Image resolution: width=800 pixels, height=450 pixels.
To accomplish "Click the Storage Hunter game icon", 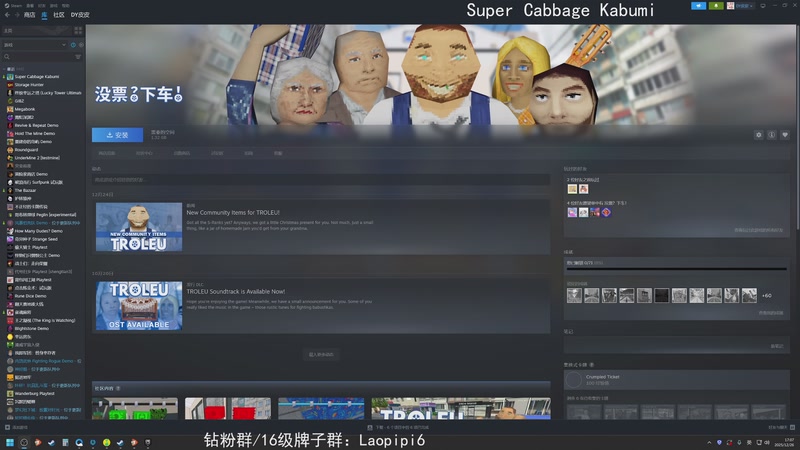I will [10, 85].
